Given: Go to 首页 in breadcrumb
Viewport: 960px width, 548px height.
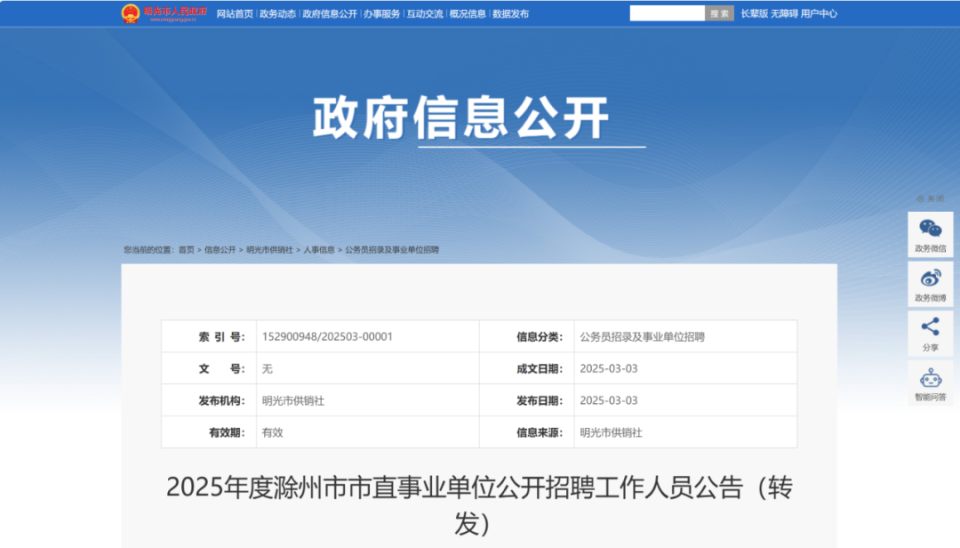Looking at the screenshot, I should pos(186,250).
